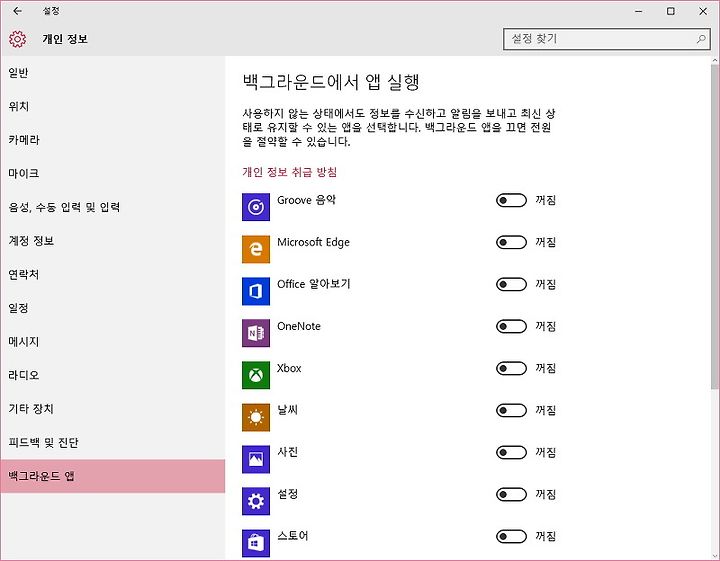Select the highlighted 백그라운드 앱 item
The image size is (720, 561).
click(112, 476)
